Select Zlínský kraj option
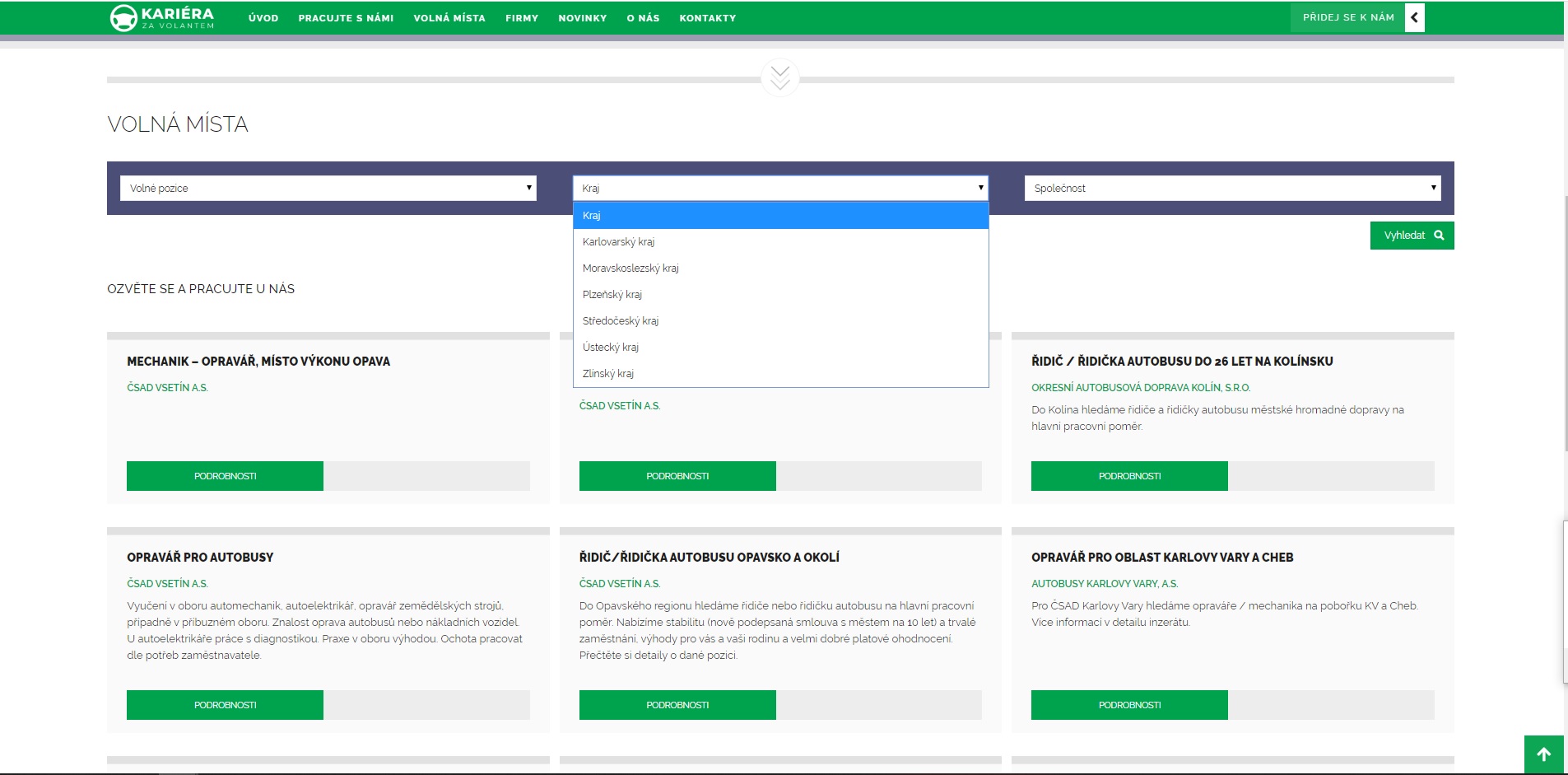This screenshot has height=775, width=1568. pos(608,374)
